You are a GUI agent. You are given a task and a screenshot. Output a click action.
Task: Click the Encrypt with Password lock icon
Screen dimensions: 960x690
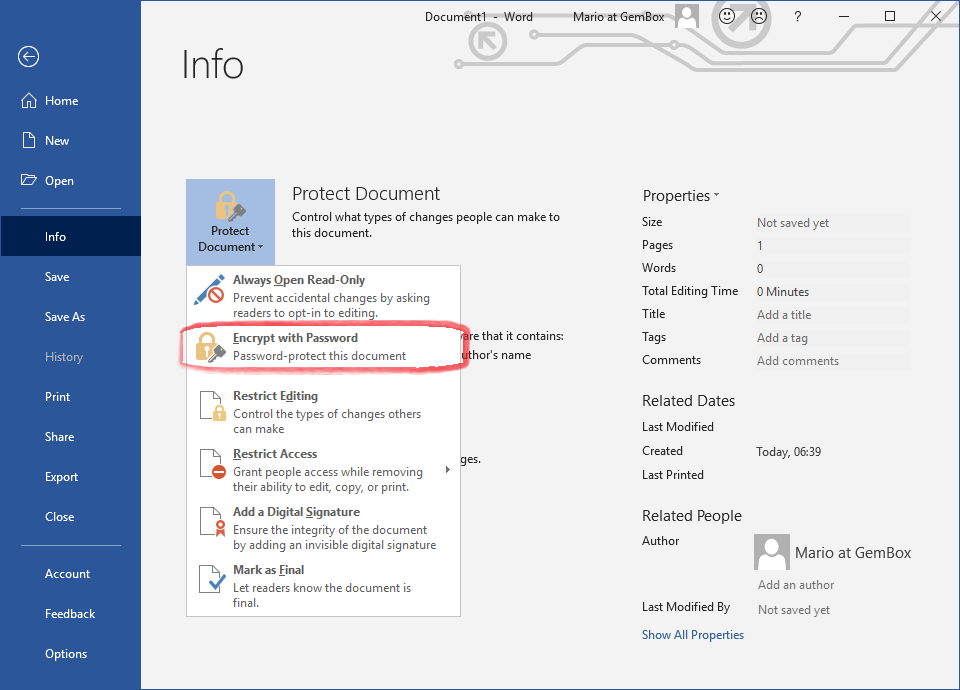[210, 347]
